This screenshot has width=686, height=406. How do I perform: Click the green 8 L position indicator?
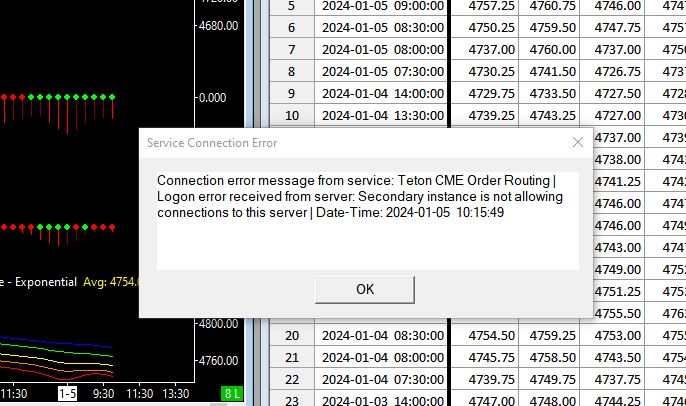point(232,393)
